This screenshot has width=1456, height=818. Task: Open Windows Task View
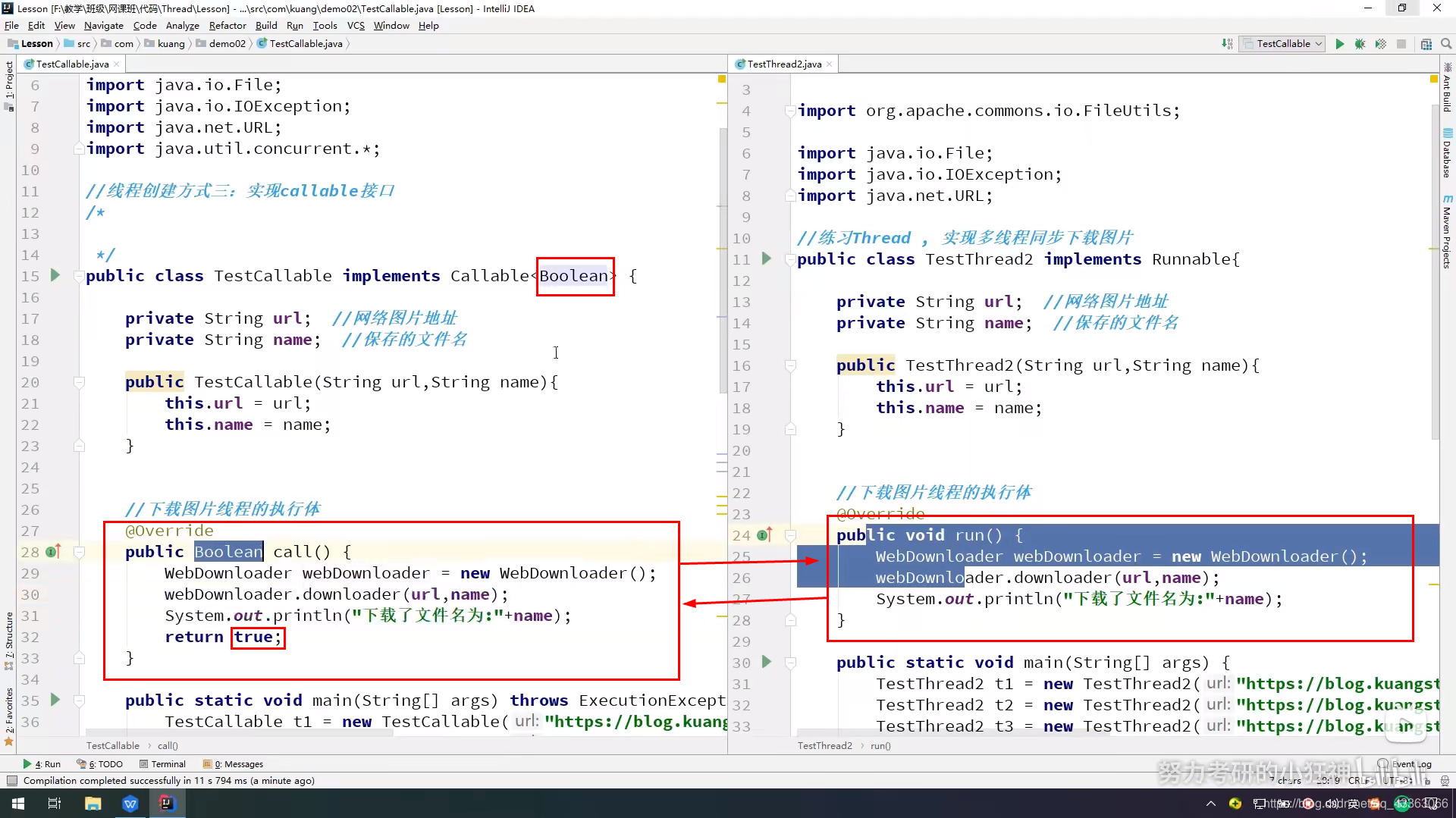pyautogui.click(x=55, y=804)
